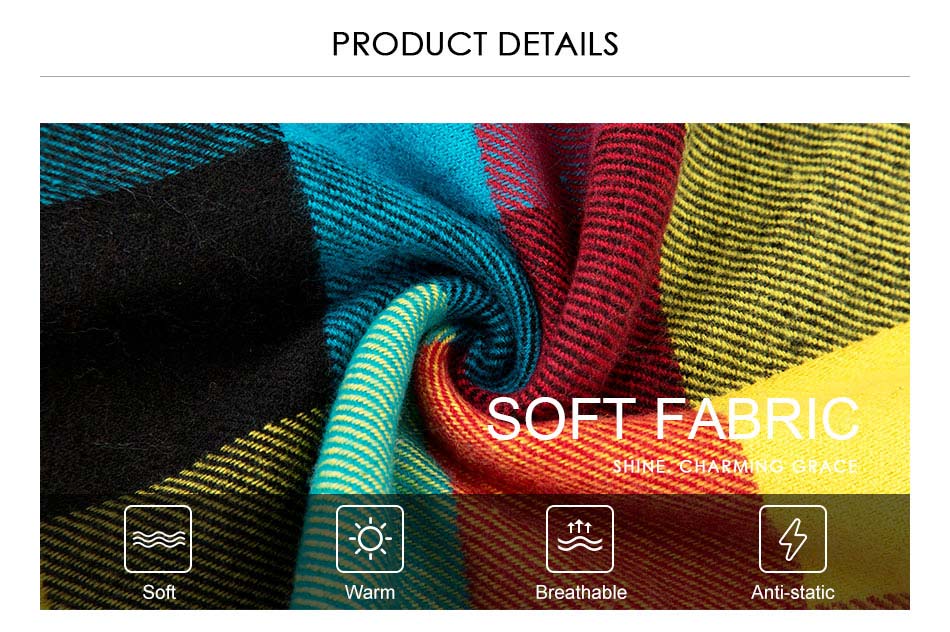Viewport: 950px width, 632px height.
Task: Click the 'Breathable' label text
Action: tap(580, 592)
